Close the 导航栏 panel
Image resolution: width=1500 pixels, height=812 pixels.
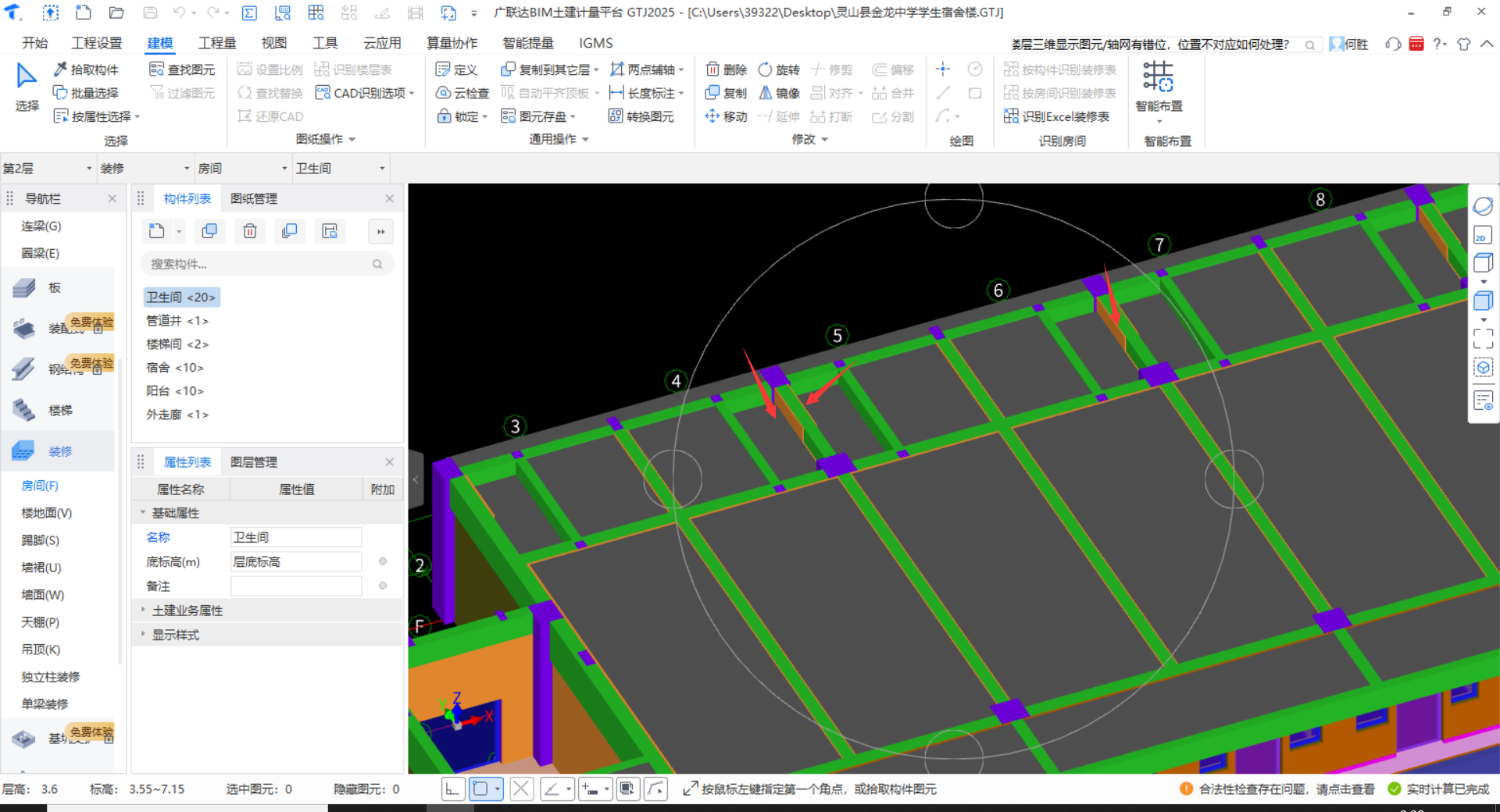pos(112,199)
